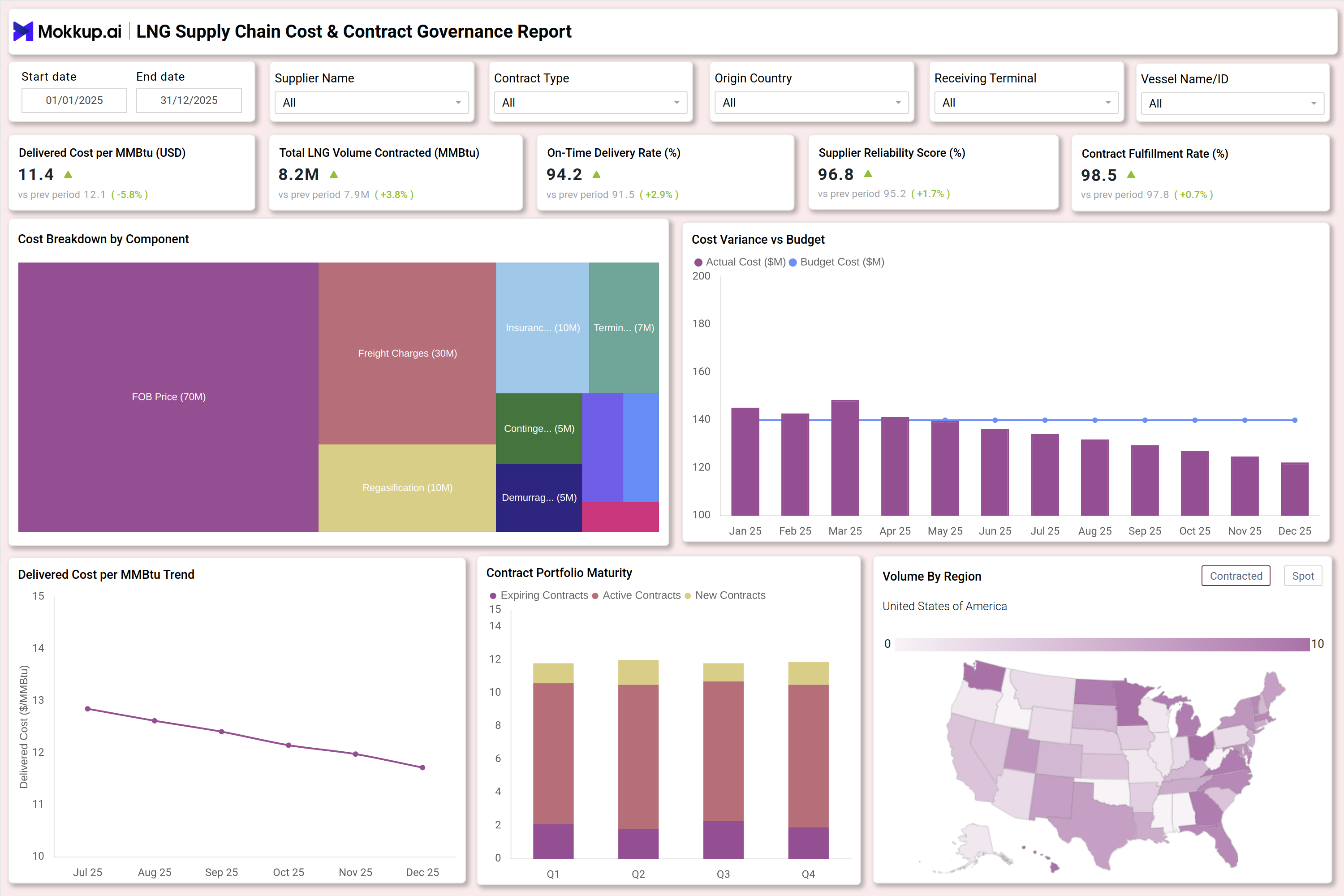Open the Supplier Name dropdown
This screenshot has height=896, width=1344.
coord(371,103)
